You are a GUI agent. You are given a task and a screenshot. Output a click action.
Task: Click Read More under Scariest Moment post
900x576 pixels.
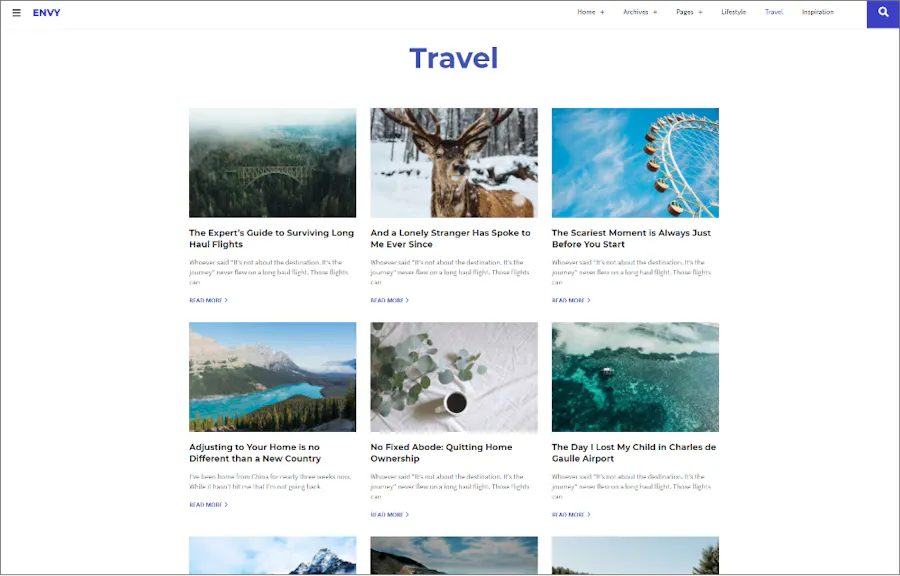point(571,300)
